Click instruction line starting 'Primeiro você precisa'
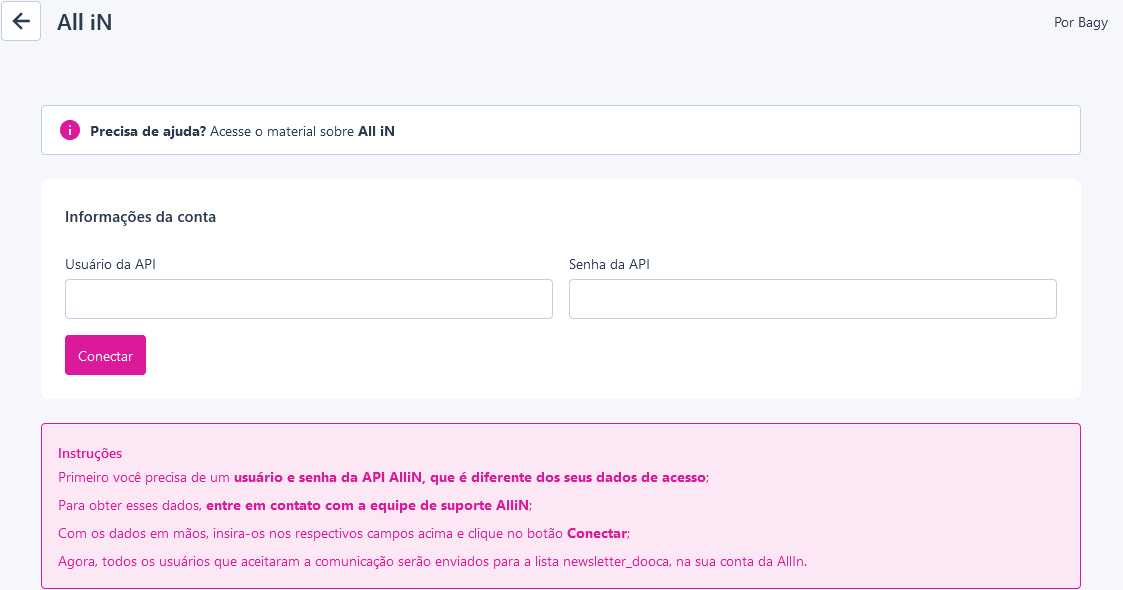Image resolution: width=1123 pixels, height=590 pixels. click(x=383, y=478)
